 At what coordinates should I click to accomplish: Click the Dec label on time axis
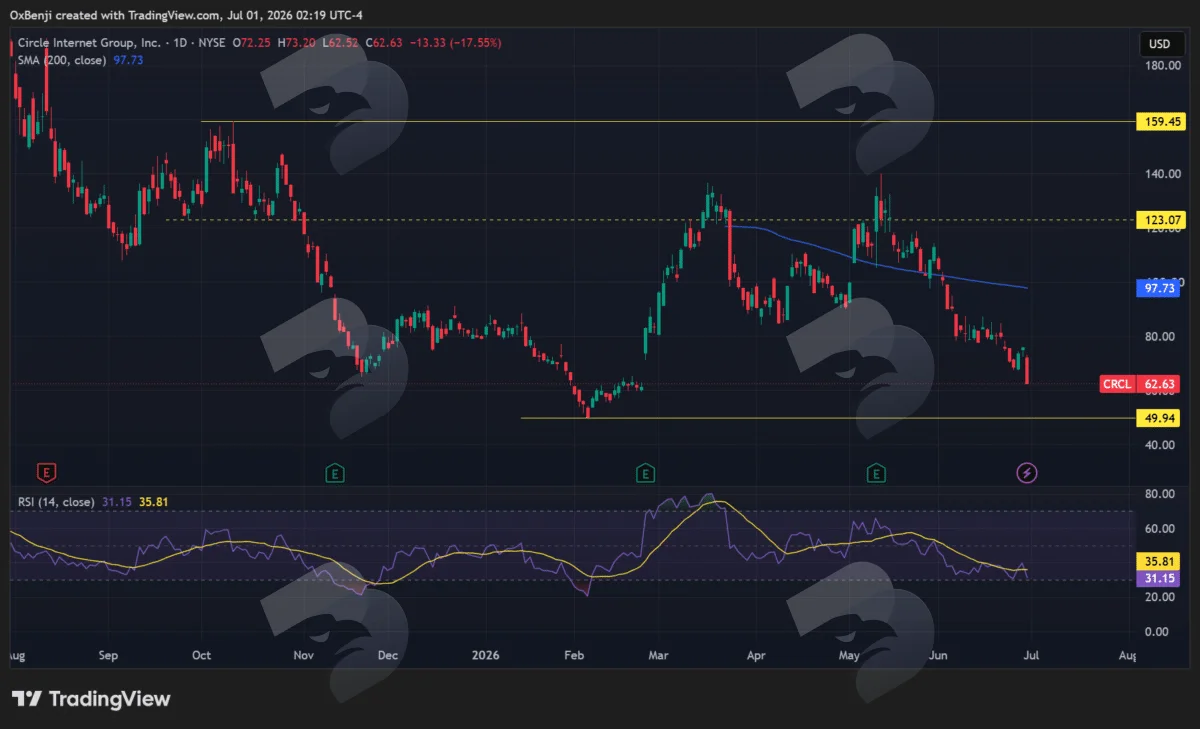point(388,656)
